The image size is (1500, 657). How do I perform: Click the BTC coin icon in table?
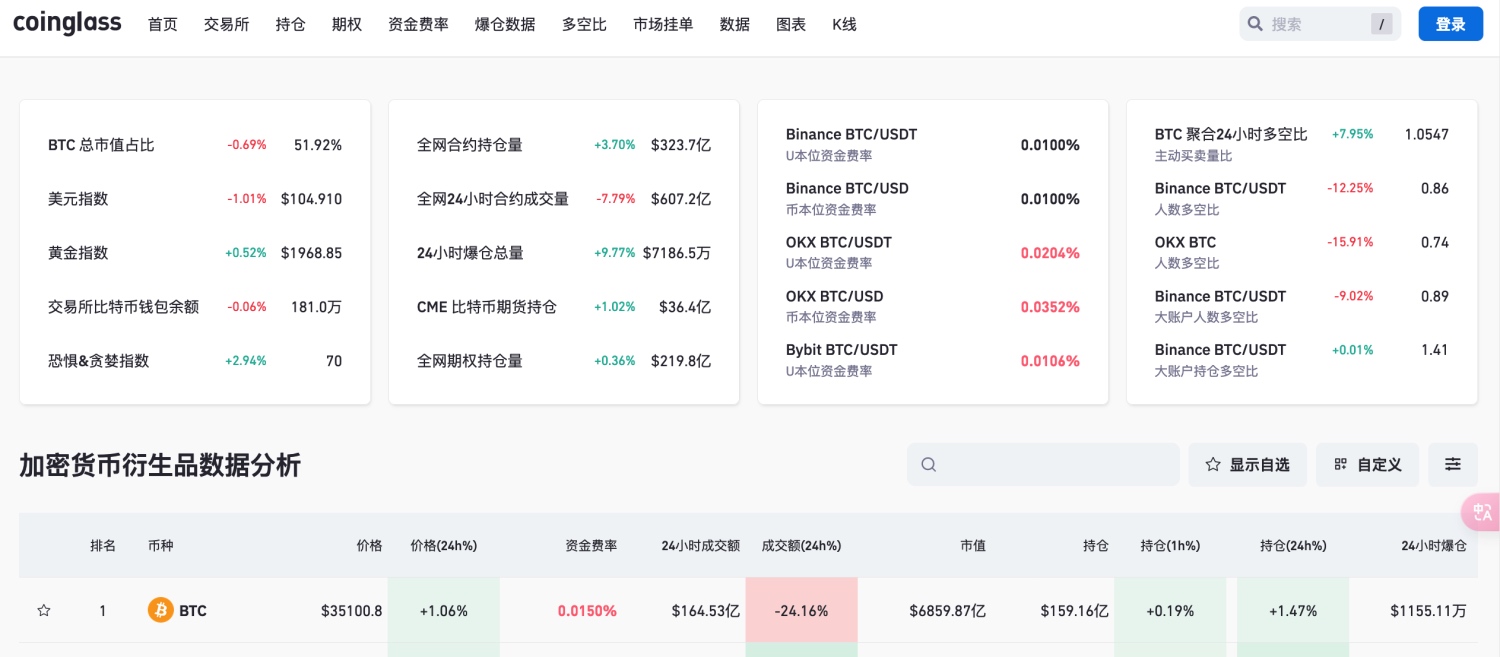[160, 610]
